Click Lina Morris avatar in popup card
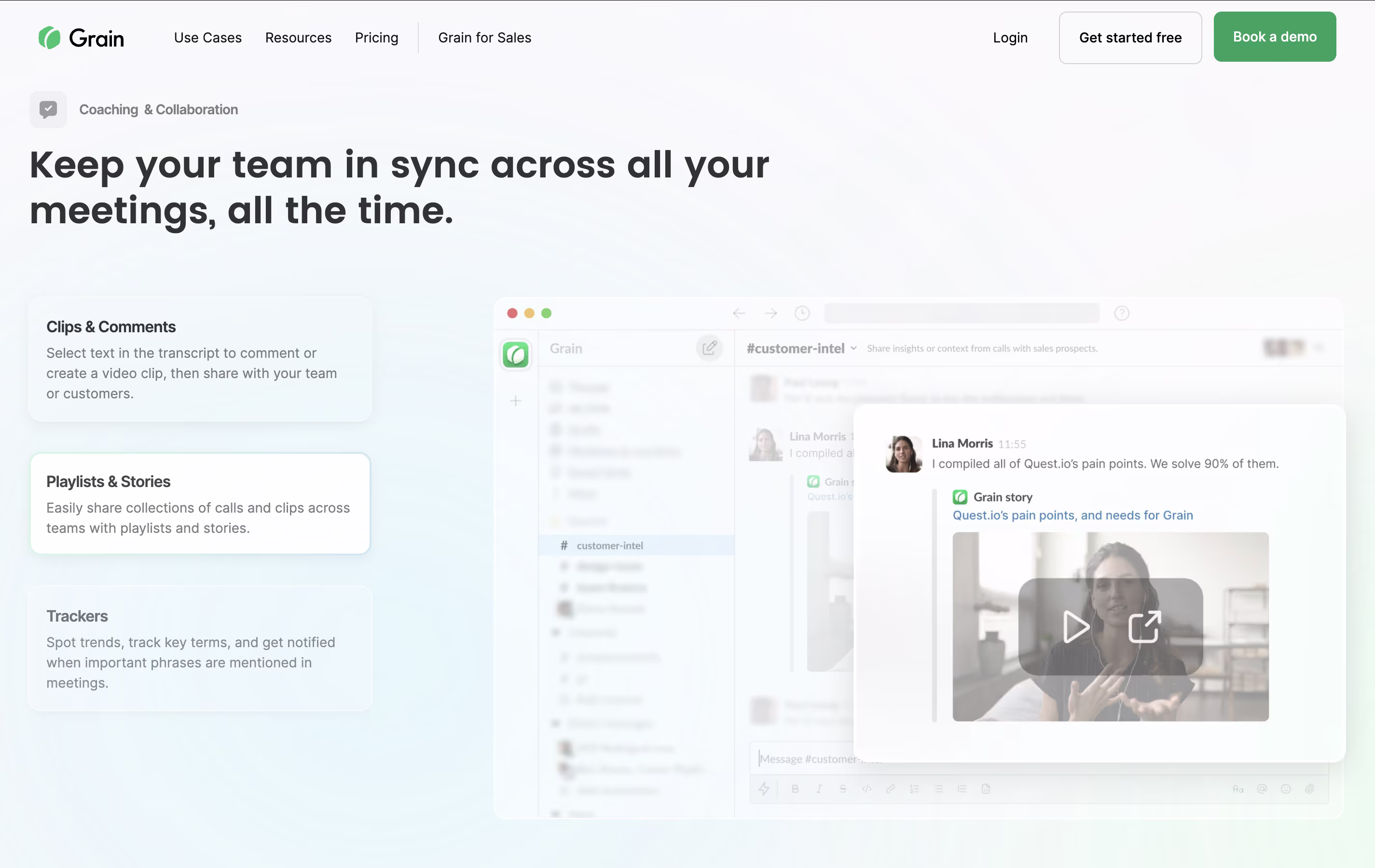The width and height of the screenshot is (1375, 868). (903, 454)
